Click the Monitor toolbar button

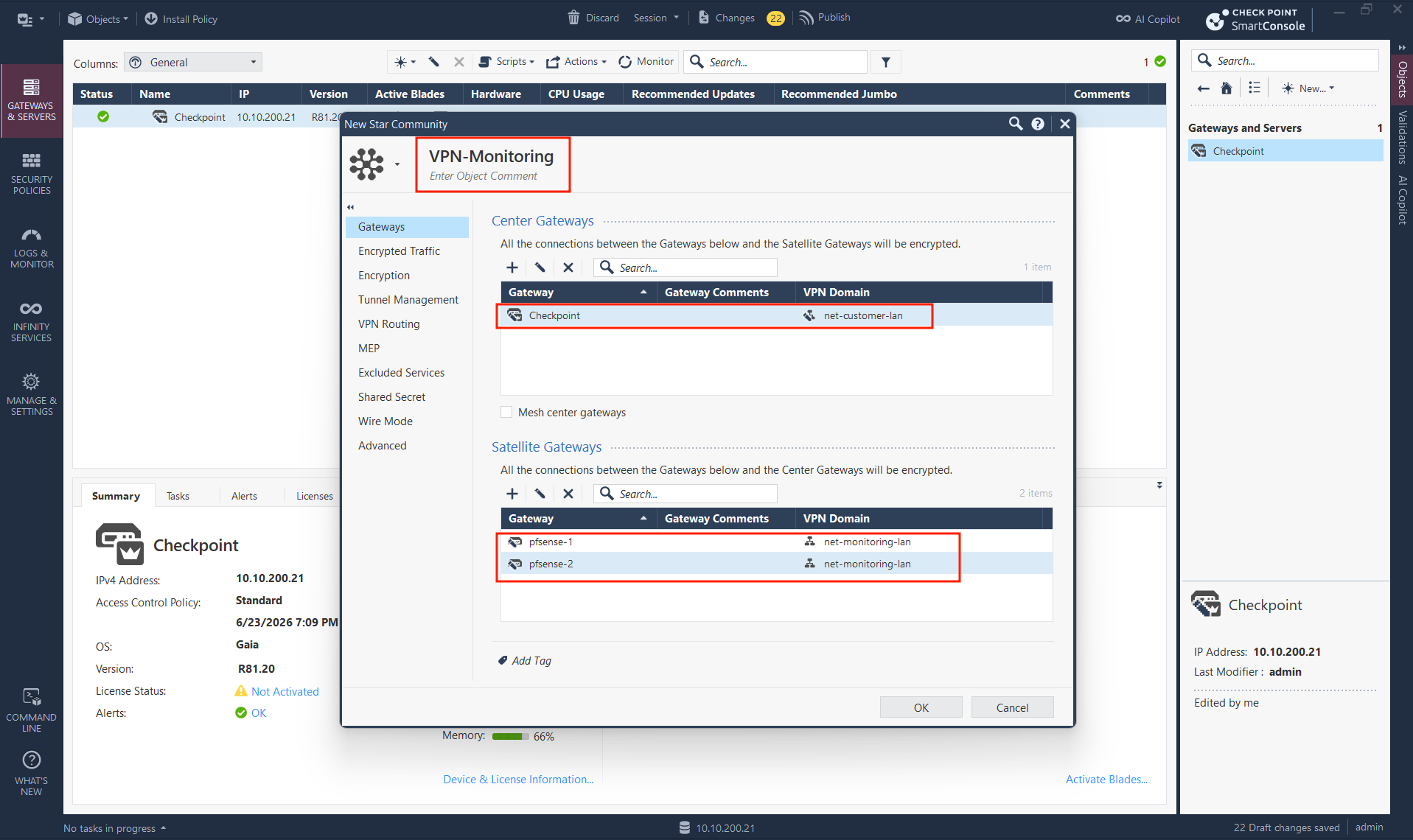646,62
